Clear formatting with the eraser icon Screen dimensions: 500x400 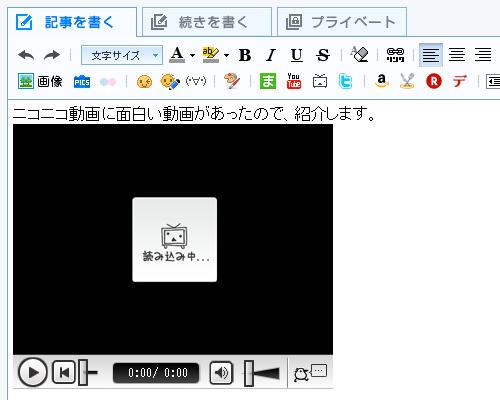click(359, 54)
